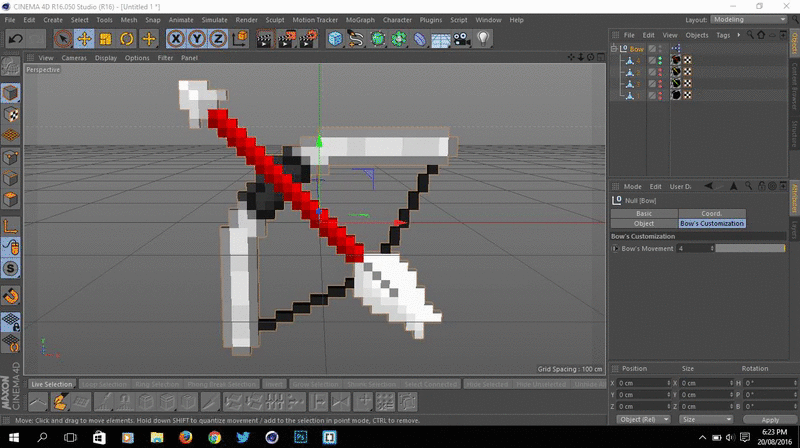Click the Locked Workplane icon
The height and width of the screenshot is (448, 800).
pos(11,321)
